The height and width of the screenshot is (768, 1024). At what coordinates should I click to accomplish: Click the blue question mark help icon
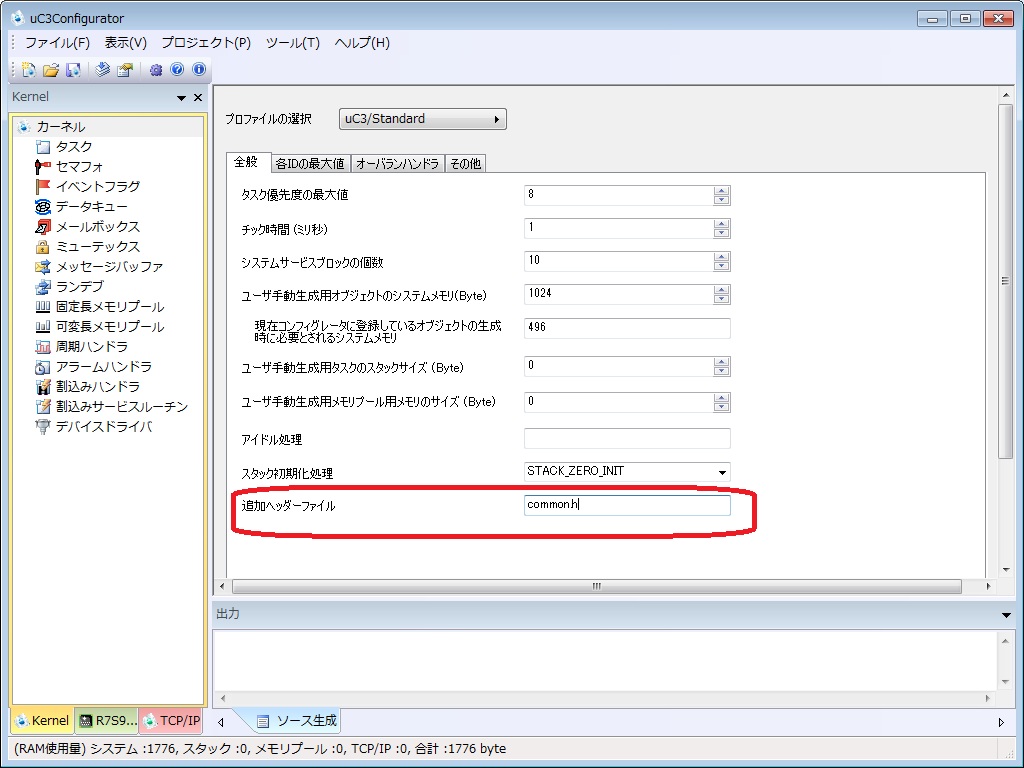click(177, 70)
